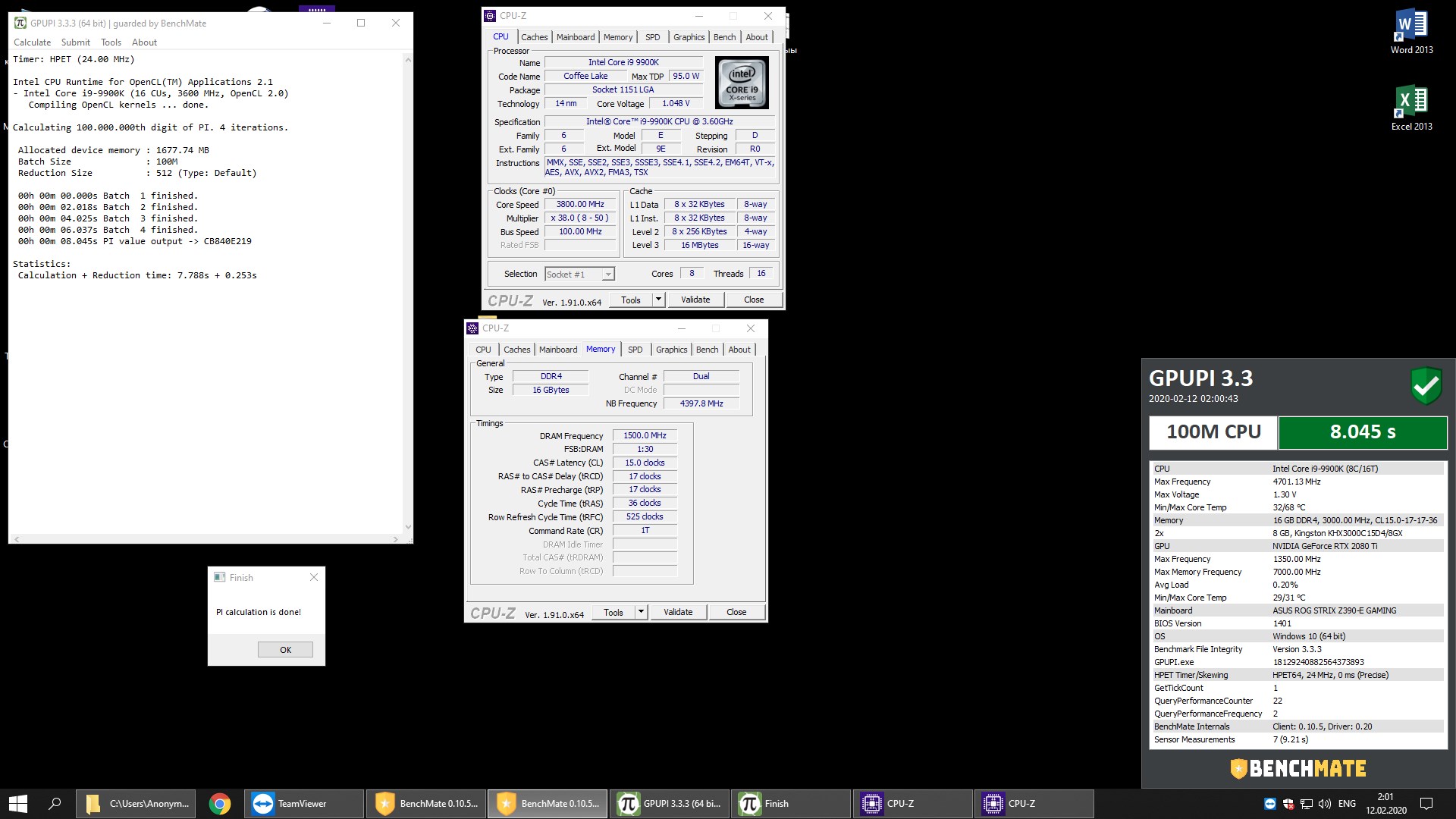This screenshot has height=819, width=1456.
Task: Click Close button in upper CPU-Z
Action: (754, 300)
